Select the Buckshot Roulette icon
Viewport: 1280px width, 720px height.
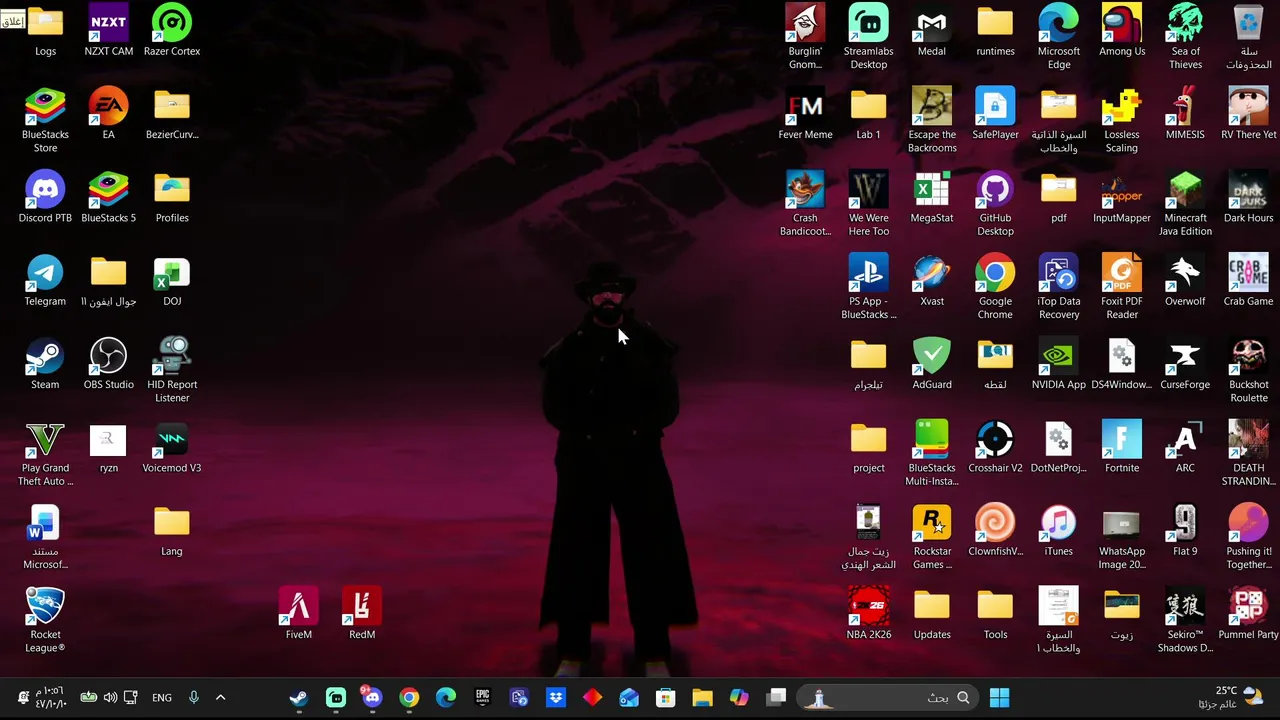1248,371
